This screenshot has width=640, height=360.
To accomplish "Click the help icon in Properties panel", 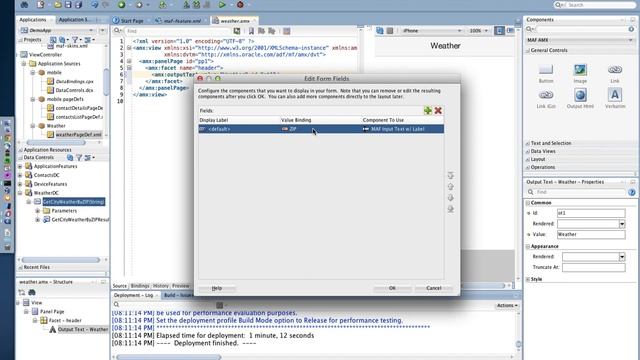I will (x=631, y=192).
